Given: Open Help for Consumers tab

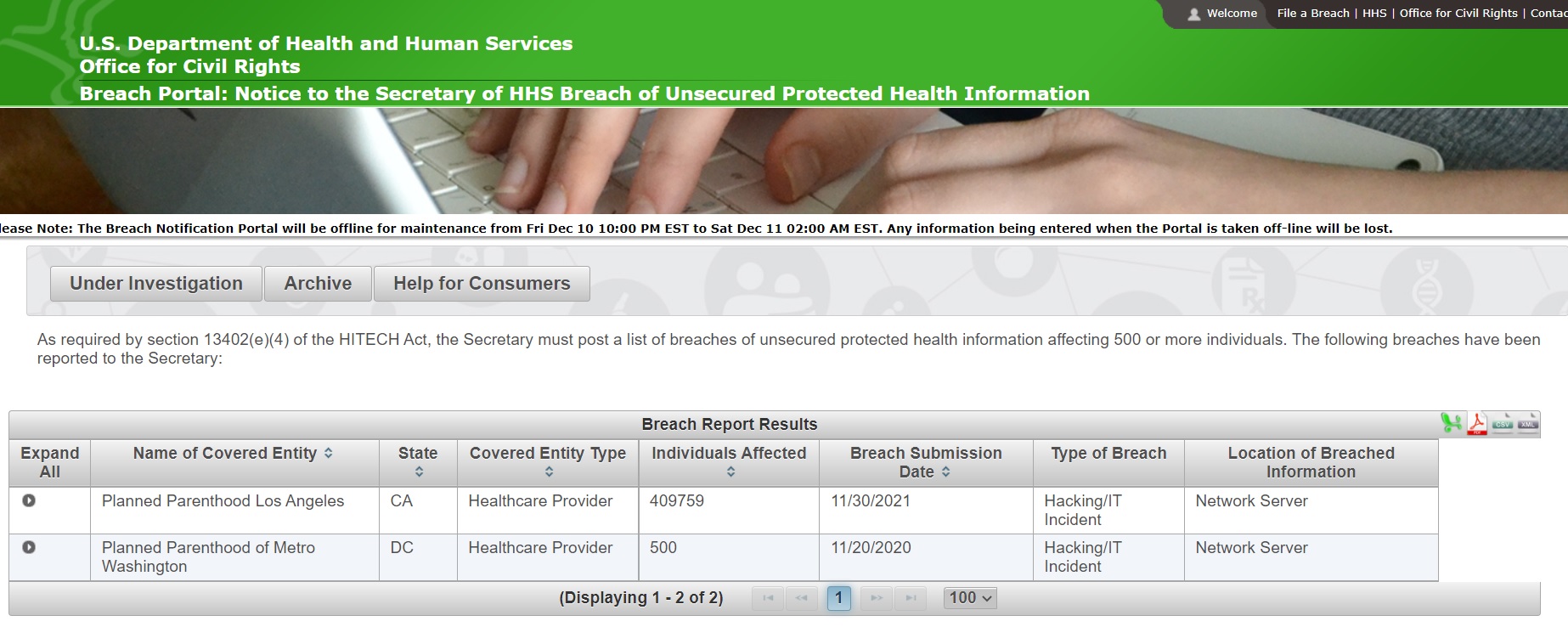Looking at the screenshot, I should 482,284.
